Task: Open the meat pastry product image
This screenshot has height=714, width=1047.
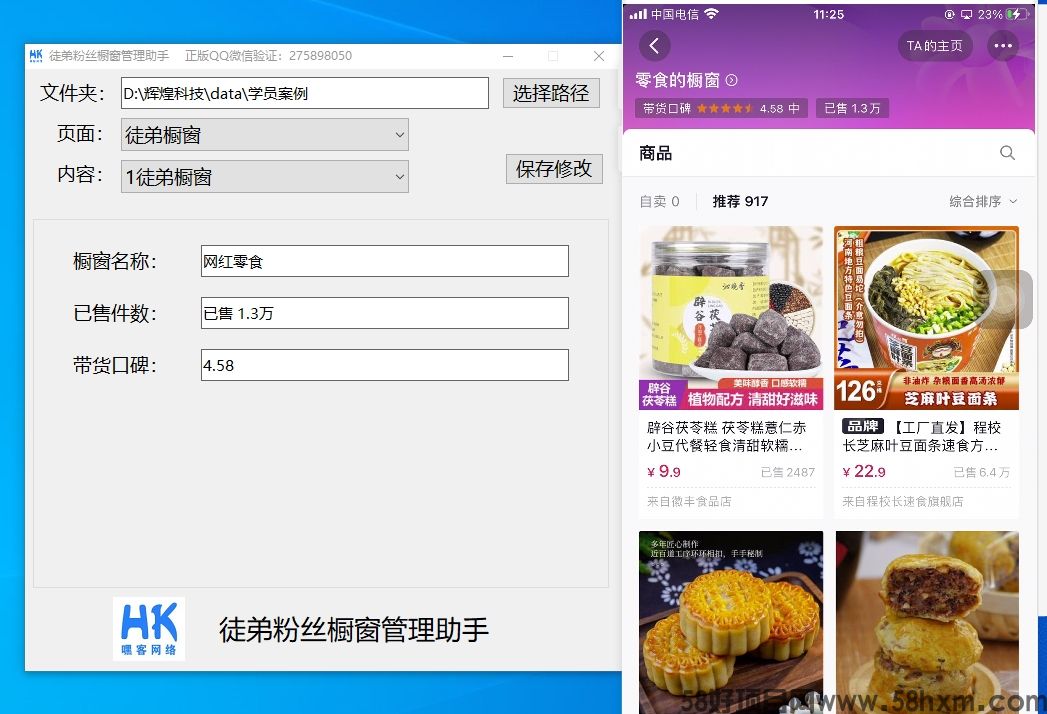Action: [927, 622]
